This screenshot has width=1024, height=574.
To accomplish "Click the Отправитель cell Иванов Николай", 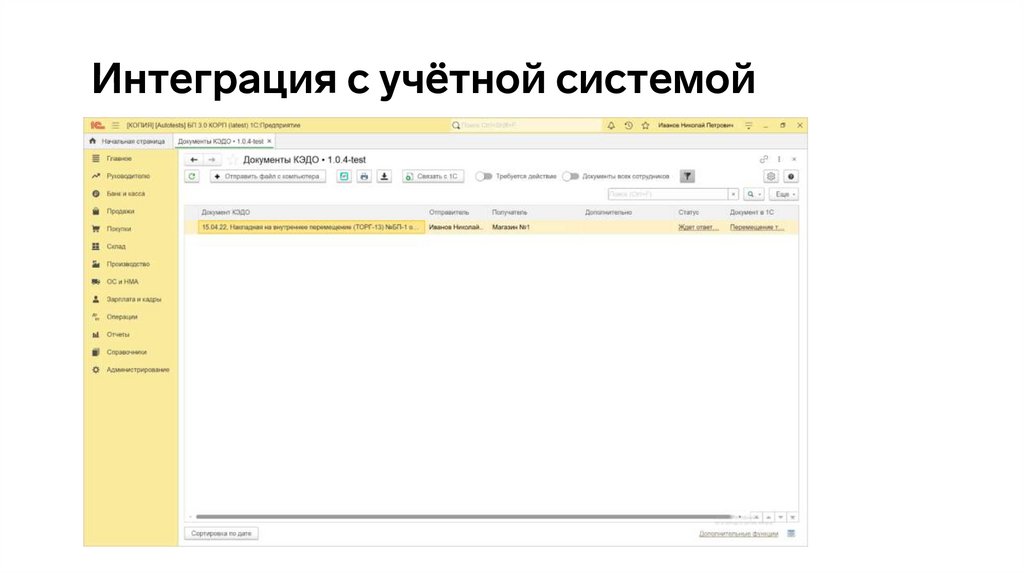I will [x=456, y=227].
